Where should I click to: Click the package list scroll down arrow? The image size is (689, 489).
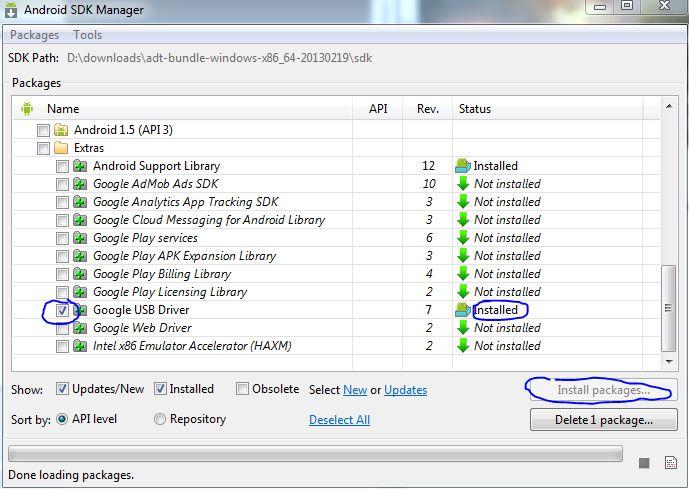coord(669,362)
